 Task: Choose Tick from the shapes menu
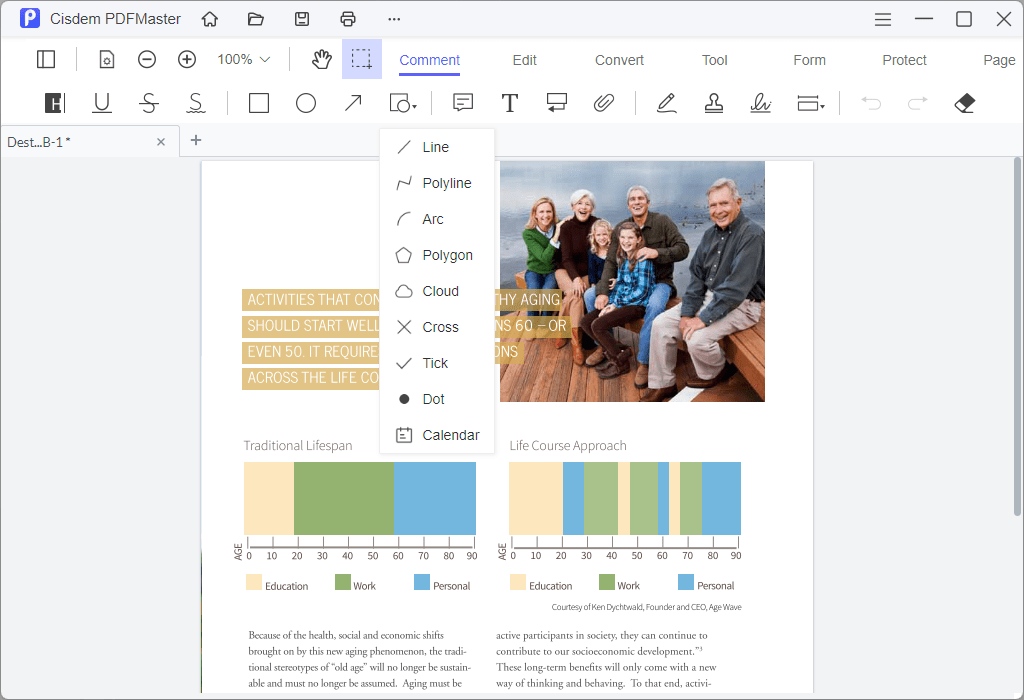(437, 363)
